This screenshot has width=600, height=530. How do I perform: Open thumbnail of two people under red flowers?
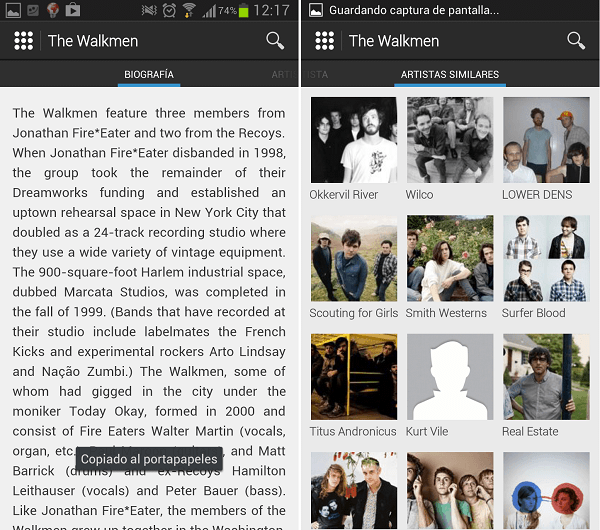coord(354,491)
